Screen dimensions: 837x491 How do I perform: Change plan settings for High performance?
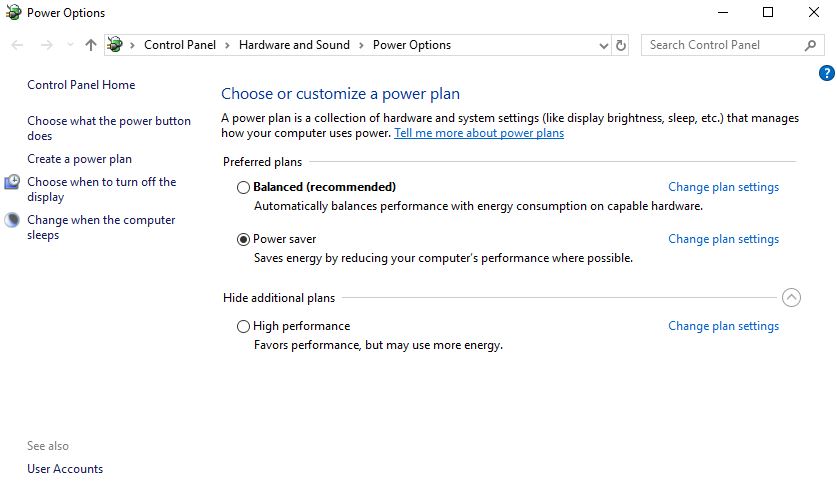723,326
